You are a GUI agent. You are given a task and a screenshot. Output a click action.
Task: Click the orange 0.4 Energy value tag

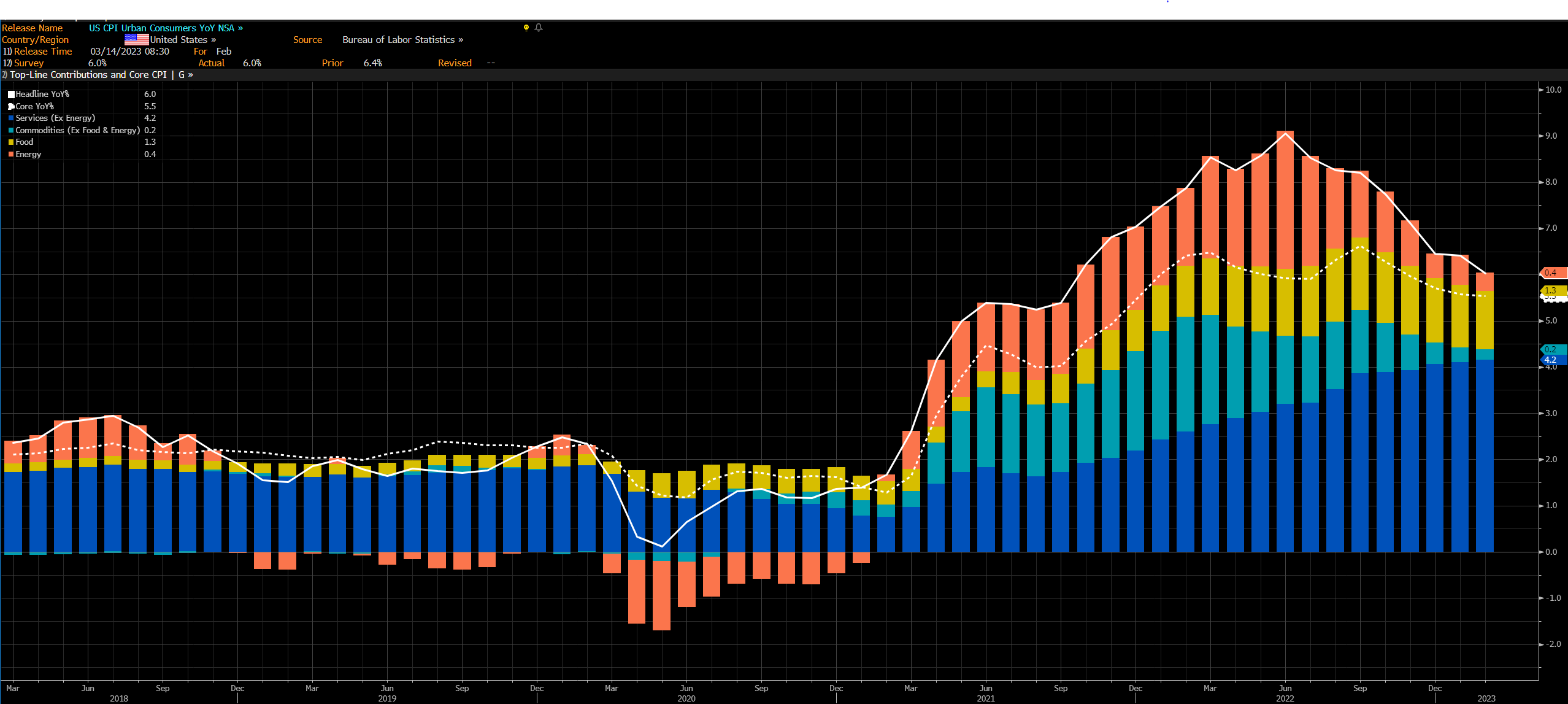[1552, 273]
